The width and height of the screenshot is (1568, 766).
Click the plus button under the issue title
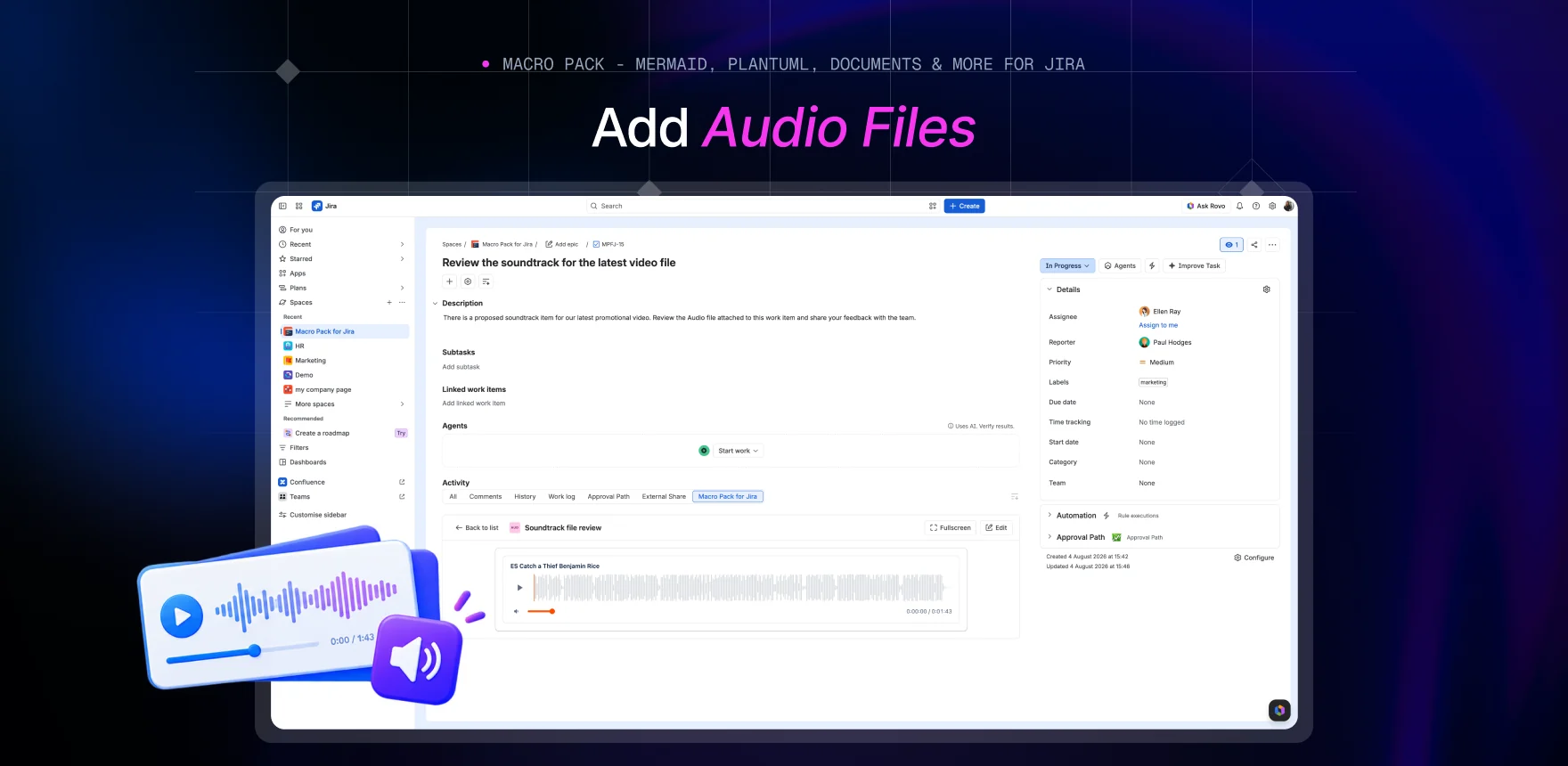[450, 281]
